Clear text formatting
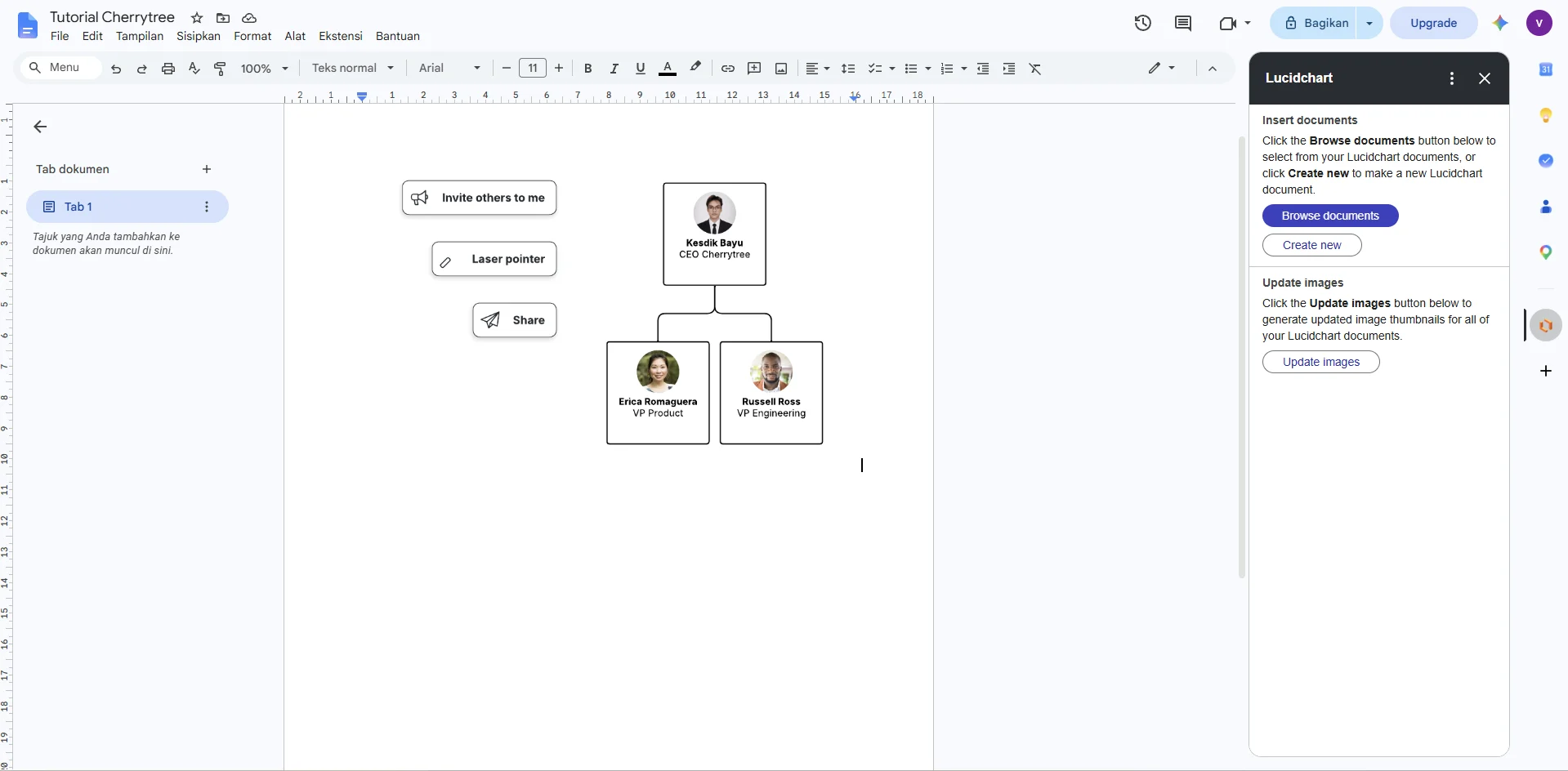 pyautogui.click(x=1035, y=69)
